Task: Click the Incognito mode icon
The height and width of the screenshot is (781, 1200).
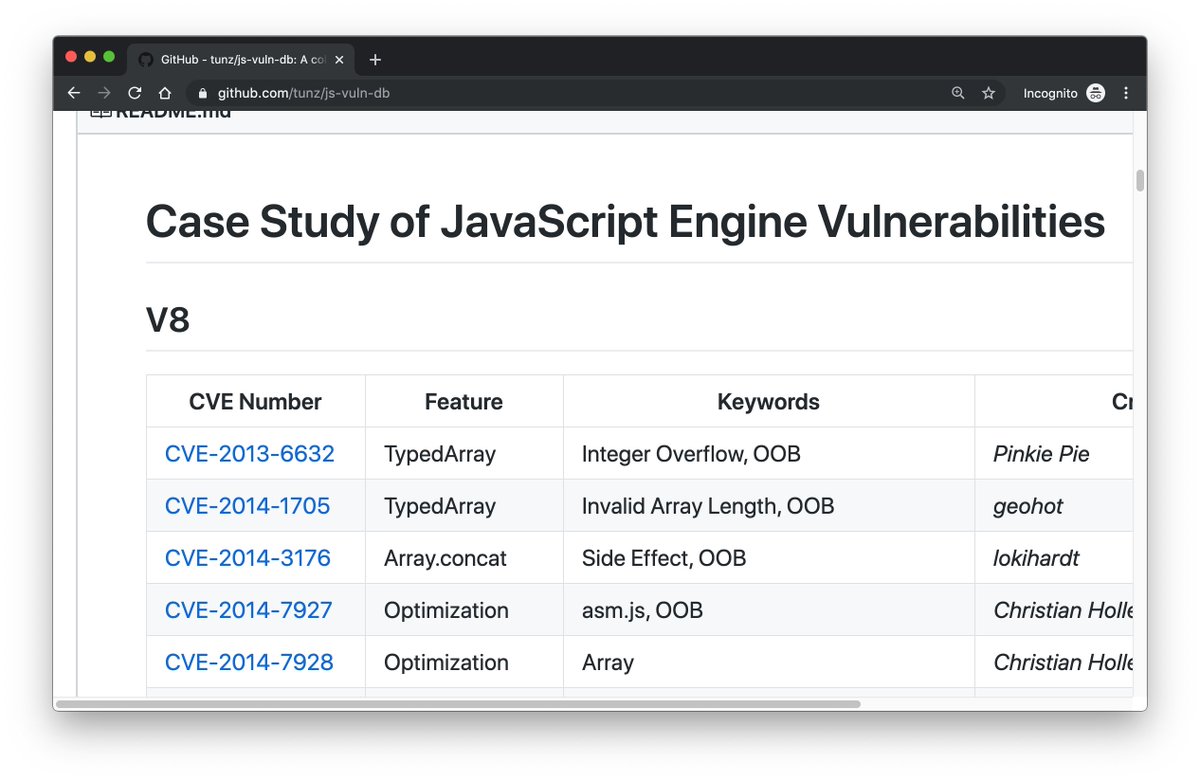Action: 1096,93
